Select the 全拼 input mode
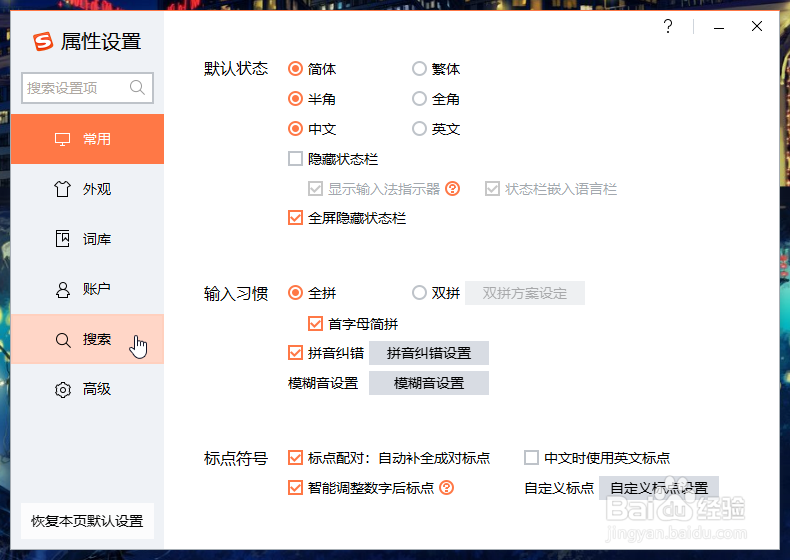Image resolution: width=790 pixels, height=560 pixels. 295,293
